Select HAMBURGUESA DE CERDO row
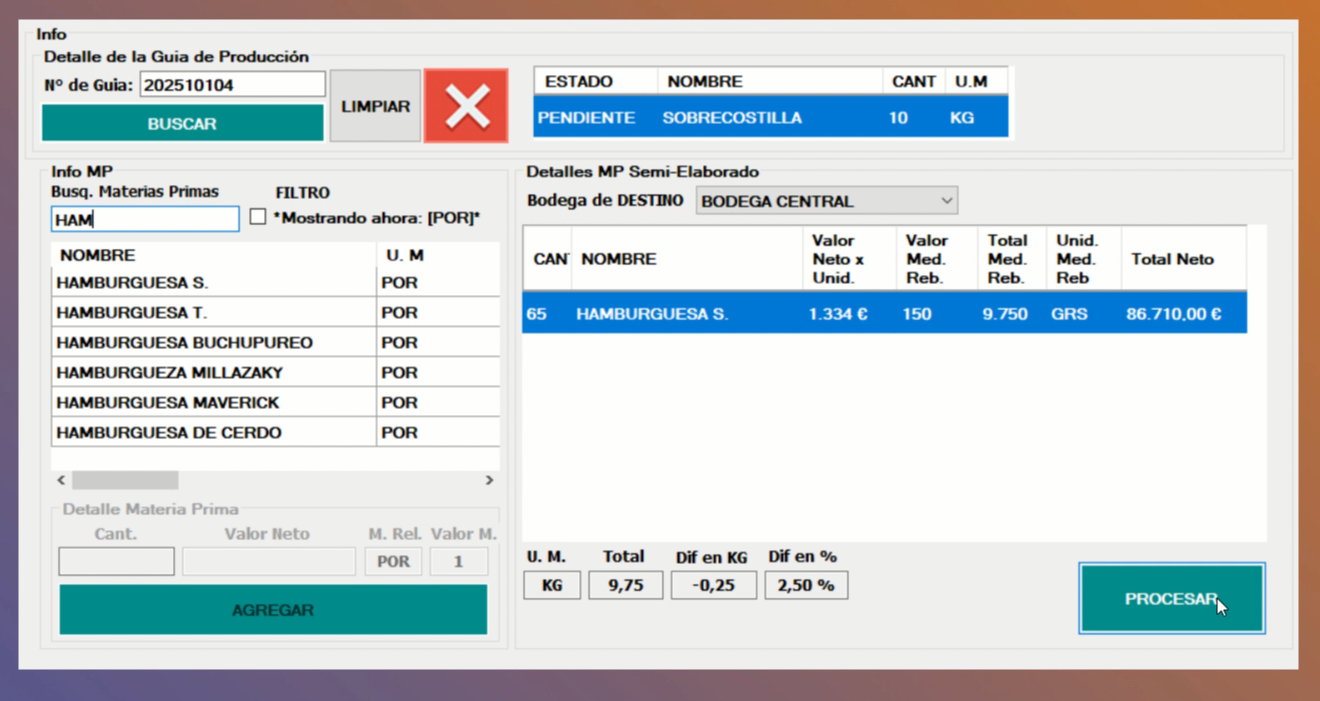 [x=213, y=433]
